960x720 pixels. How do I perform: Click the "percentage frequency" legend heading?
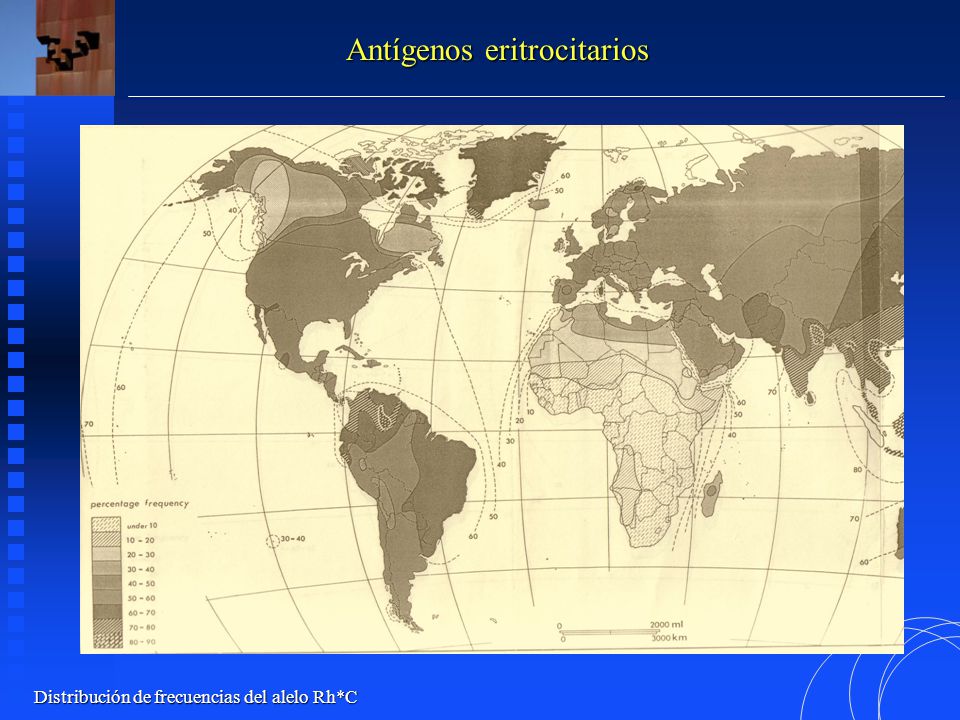(140, 503)
